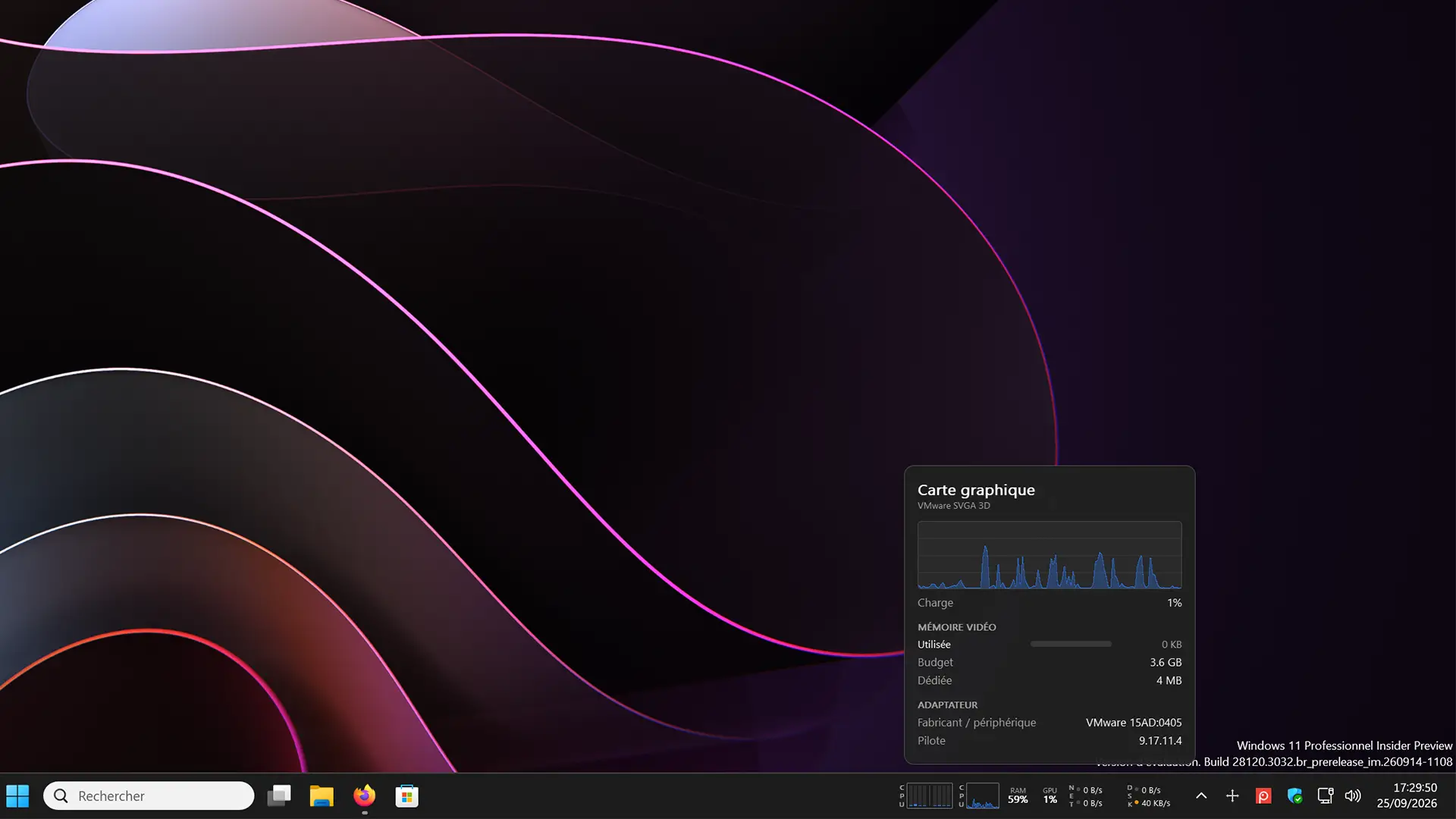This screenshot has width=1456, height=819.
Task: Click the RAM 59% indicator
Action: 1018,796
